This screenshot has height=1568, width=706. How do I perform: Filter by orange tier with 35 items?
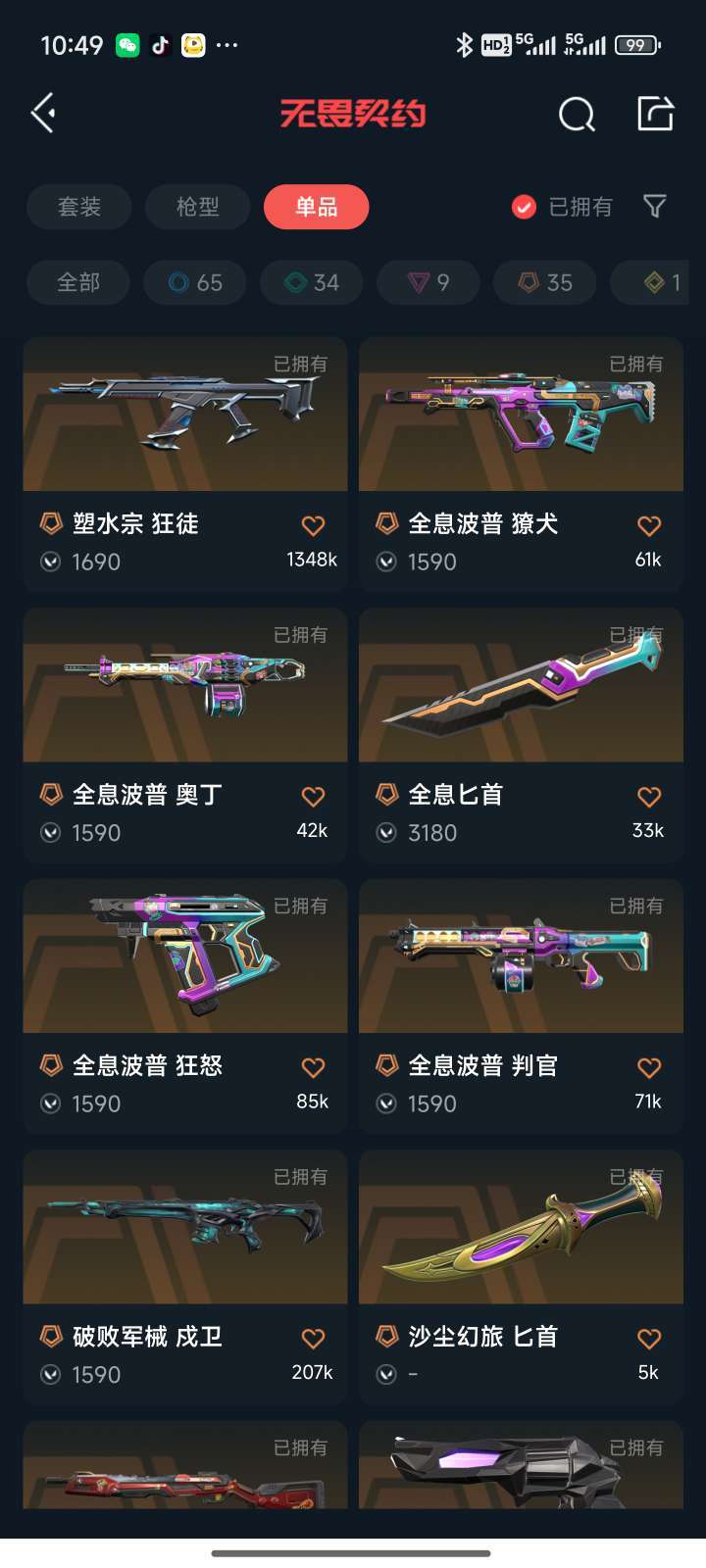point(545,282)
